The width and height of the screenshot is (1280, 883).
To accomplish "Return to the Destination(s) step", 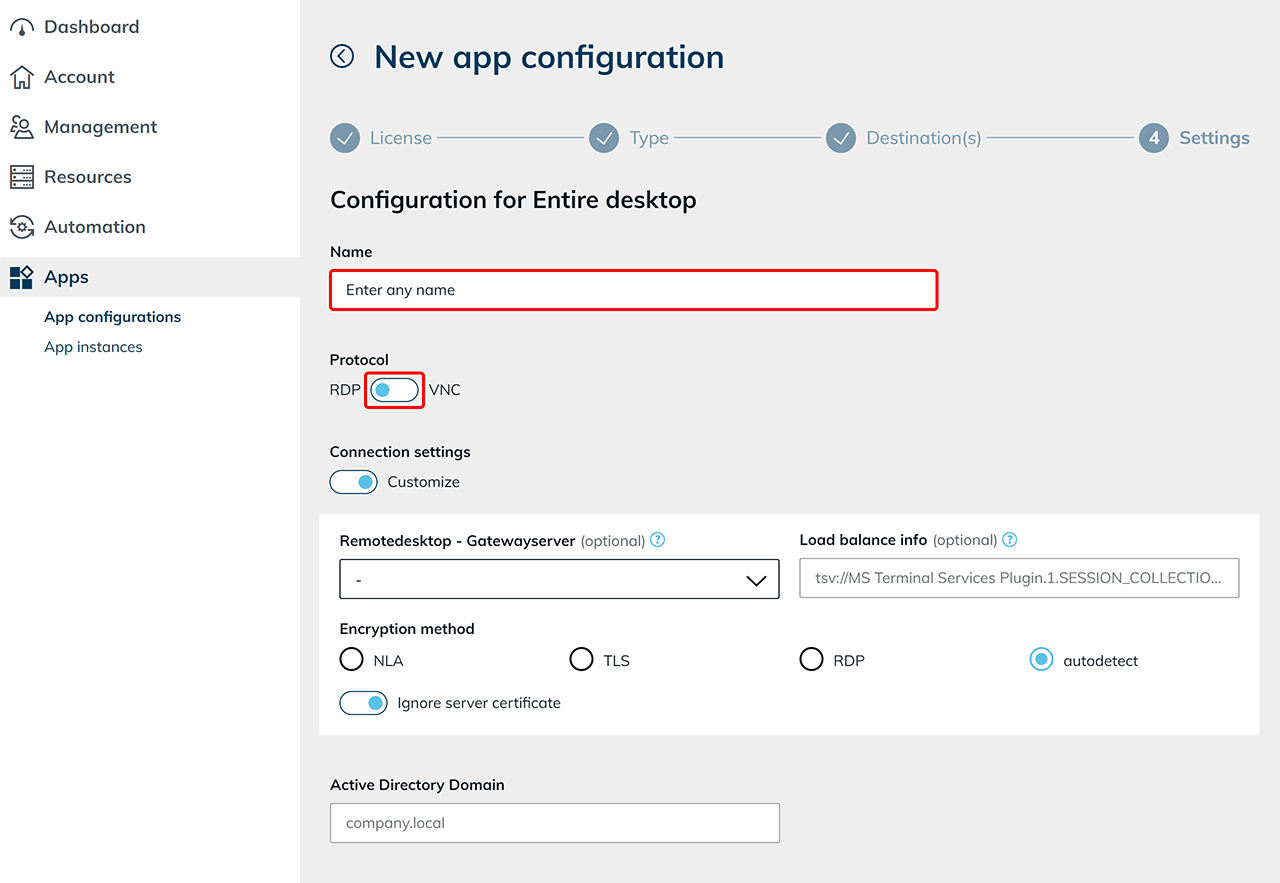I will (x=841, y=138).
